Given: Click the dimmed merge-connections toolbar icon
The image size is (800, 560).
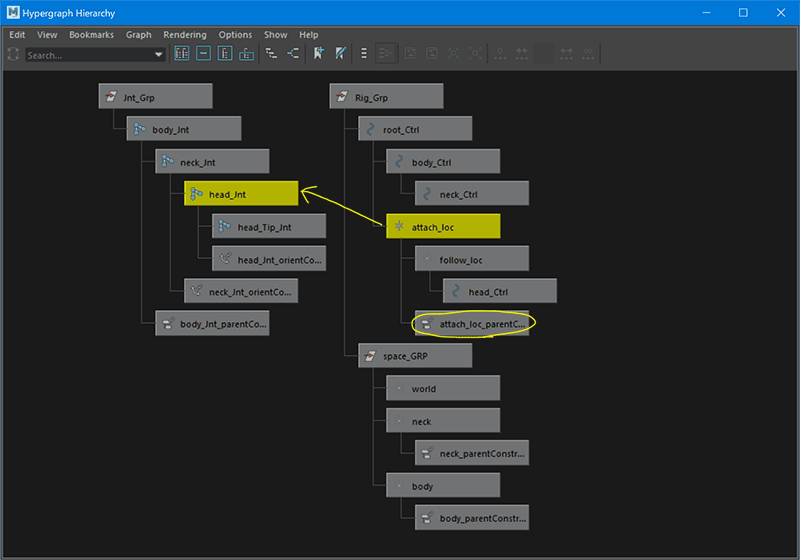Looking at the screenshot, I should 385,53.
